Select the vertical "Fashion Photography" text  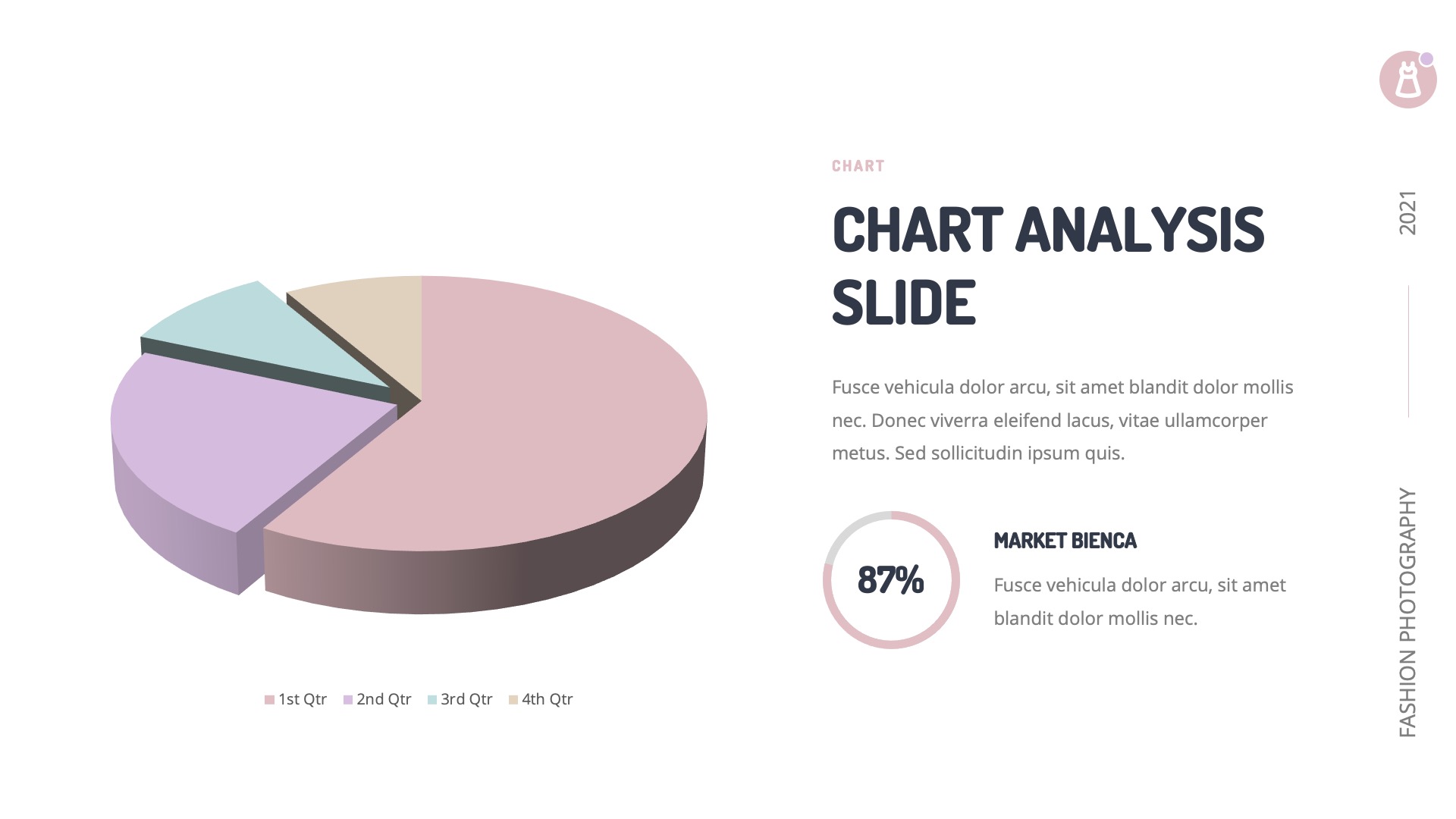[1407, 612]
